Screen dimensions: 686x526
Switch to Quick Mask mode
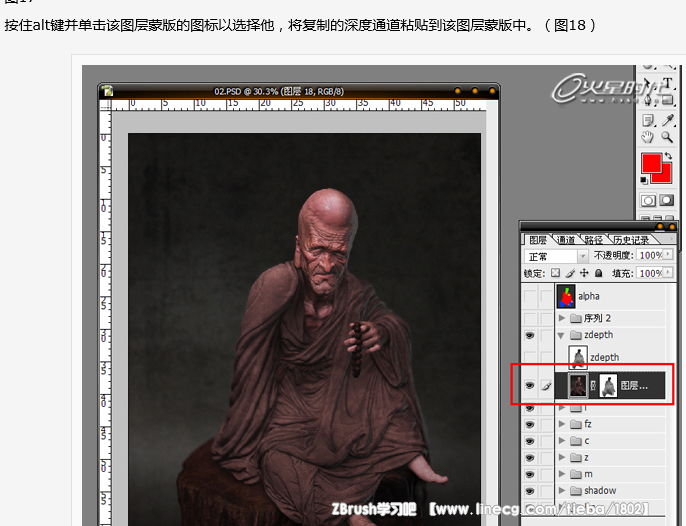[666, 200]
